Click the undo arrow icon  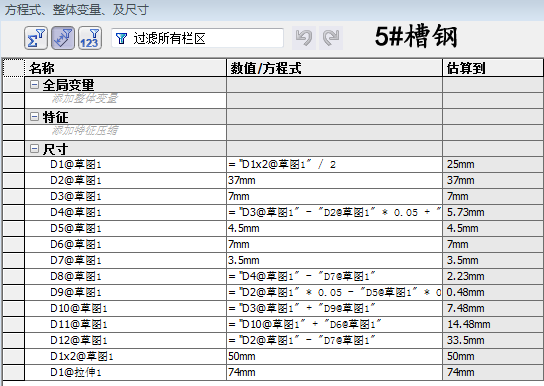click(x=304, y=38)
